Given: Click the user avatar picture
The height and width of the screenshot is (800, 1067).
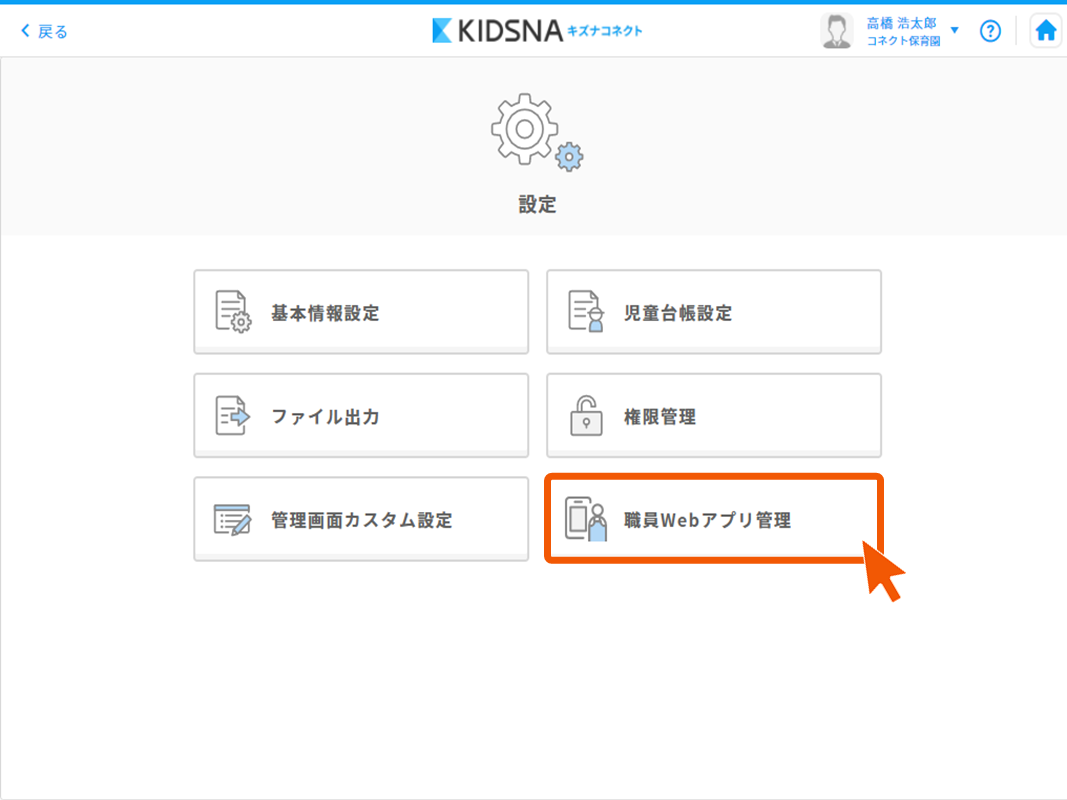Looking at the screenshot, I should pyautogui.click(x=836, y=31).
